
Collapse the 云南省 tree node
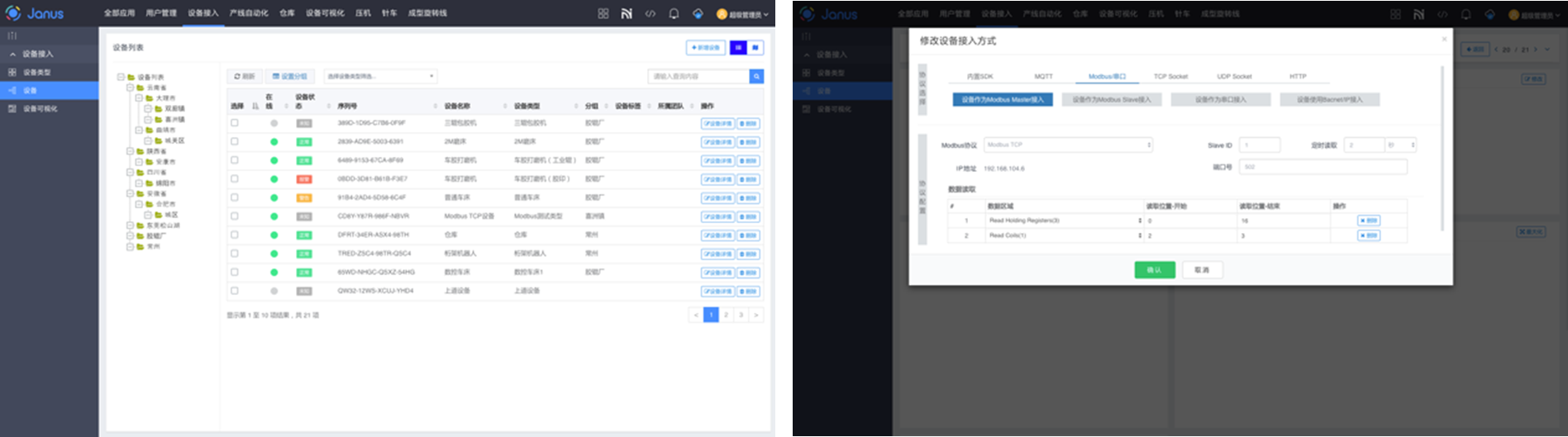[130, 88]
